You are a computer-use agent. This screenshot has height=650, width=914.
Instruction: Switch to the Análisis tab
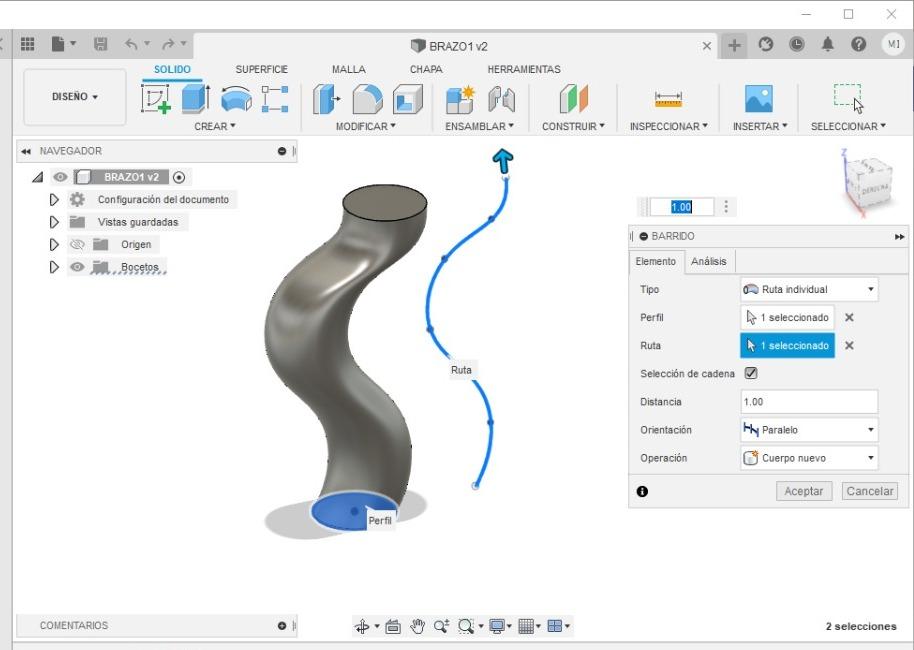tap(708, 261)
